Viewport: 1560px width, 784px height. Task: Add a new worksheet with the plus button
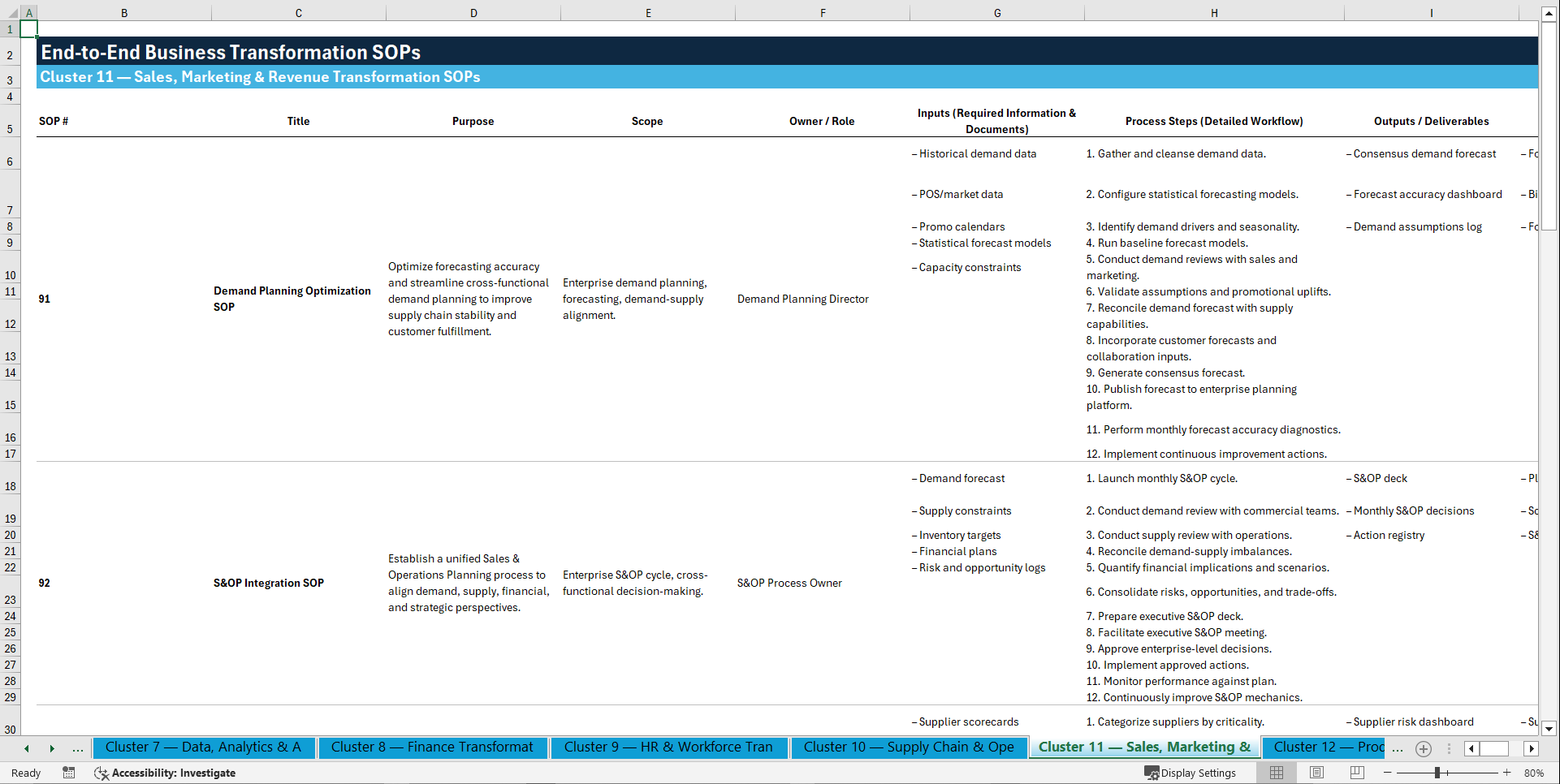point(1423,748)
